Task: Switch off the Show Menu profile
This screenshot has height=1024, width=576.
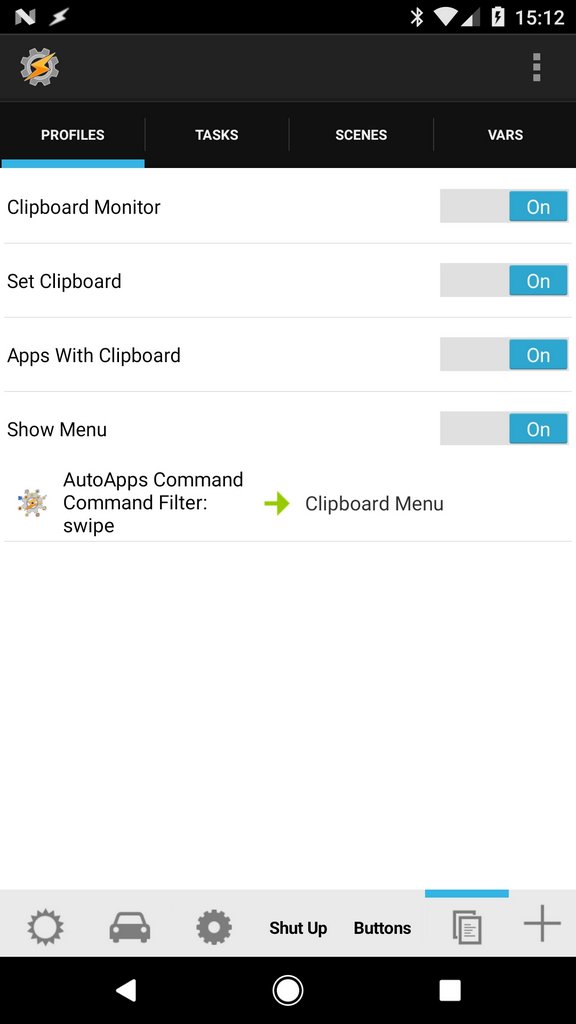Action: click(504, 428)
